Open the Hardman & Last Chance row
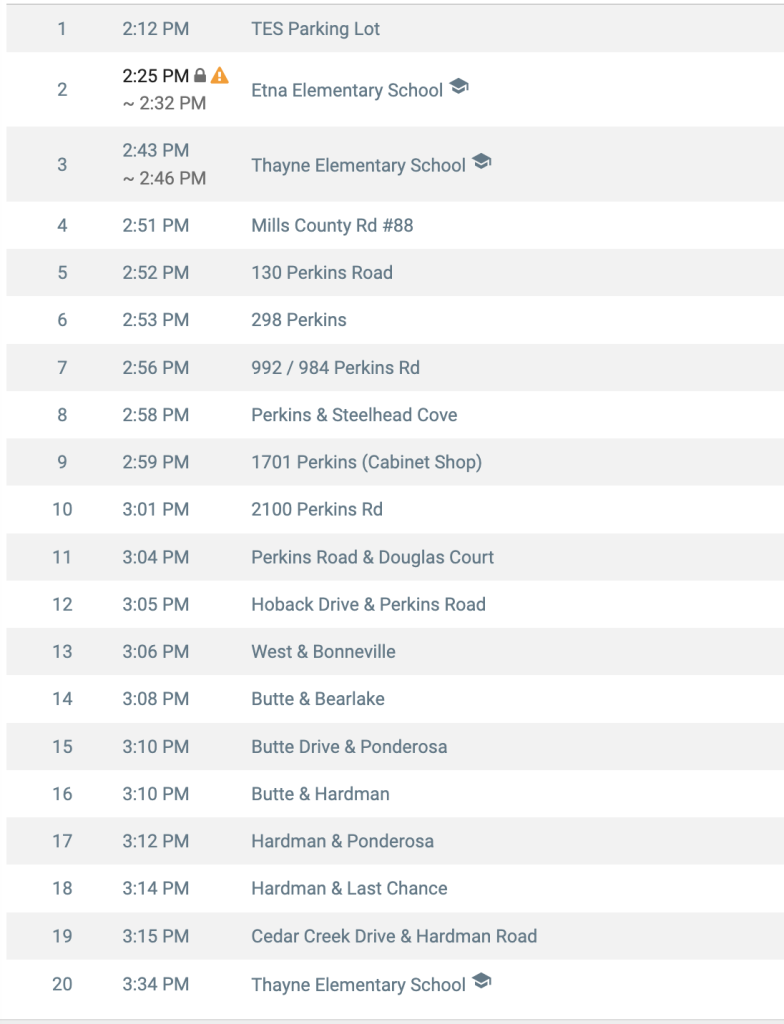The image size is (784, 1024). tap(395, 888)
